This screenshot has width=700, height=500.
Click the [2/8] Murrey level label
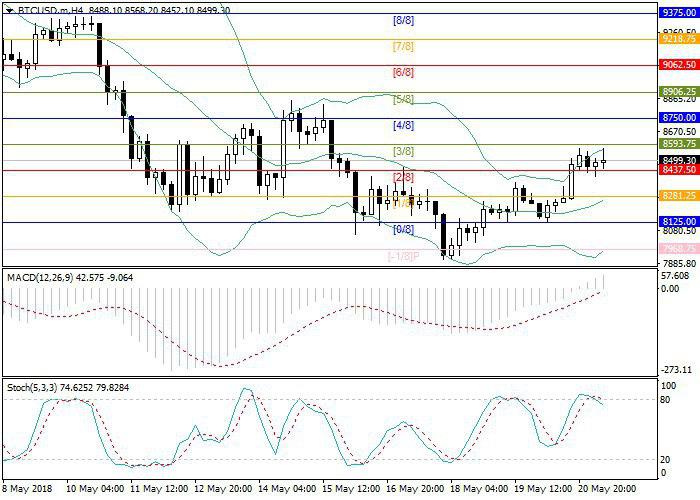click(403, 177)
